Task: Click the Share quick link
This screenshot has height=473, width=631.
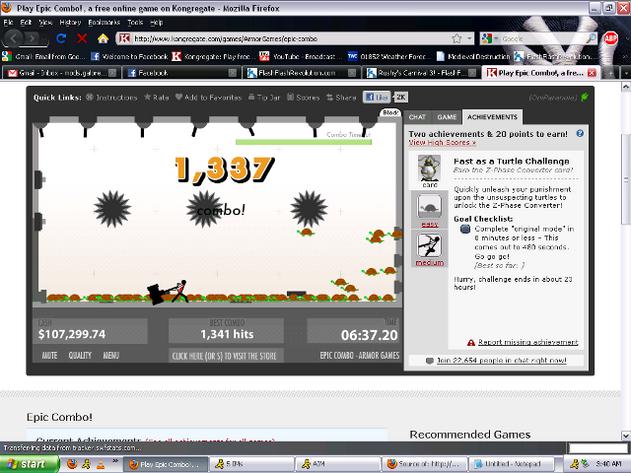Action: (341, 97)
